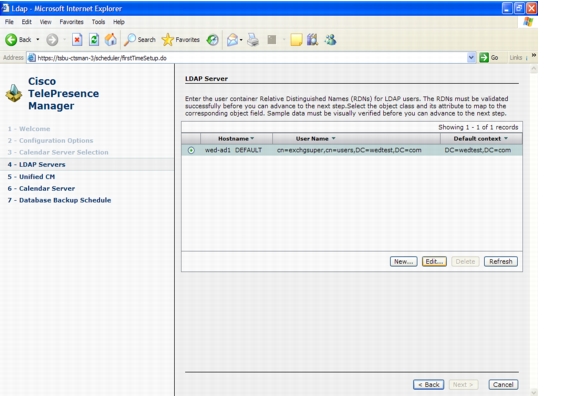Open the Mail icon dropdown arrow
Screen dimensions: 574x396
[x=241, y=40]
